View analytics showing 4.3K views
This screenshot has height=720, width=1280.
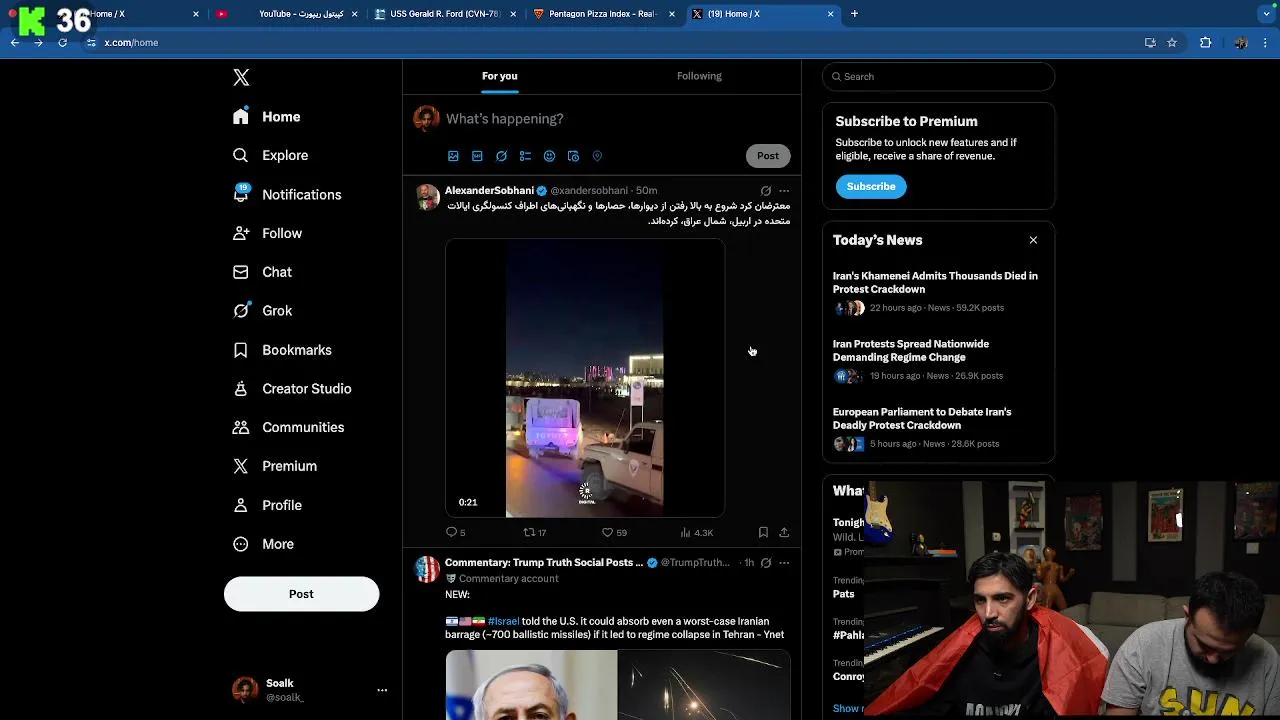[x=696, y=533]
